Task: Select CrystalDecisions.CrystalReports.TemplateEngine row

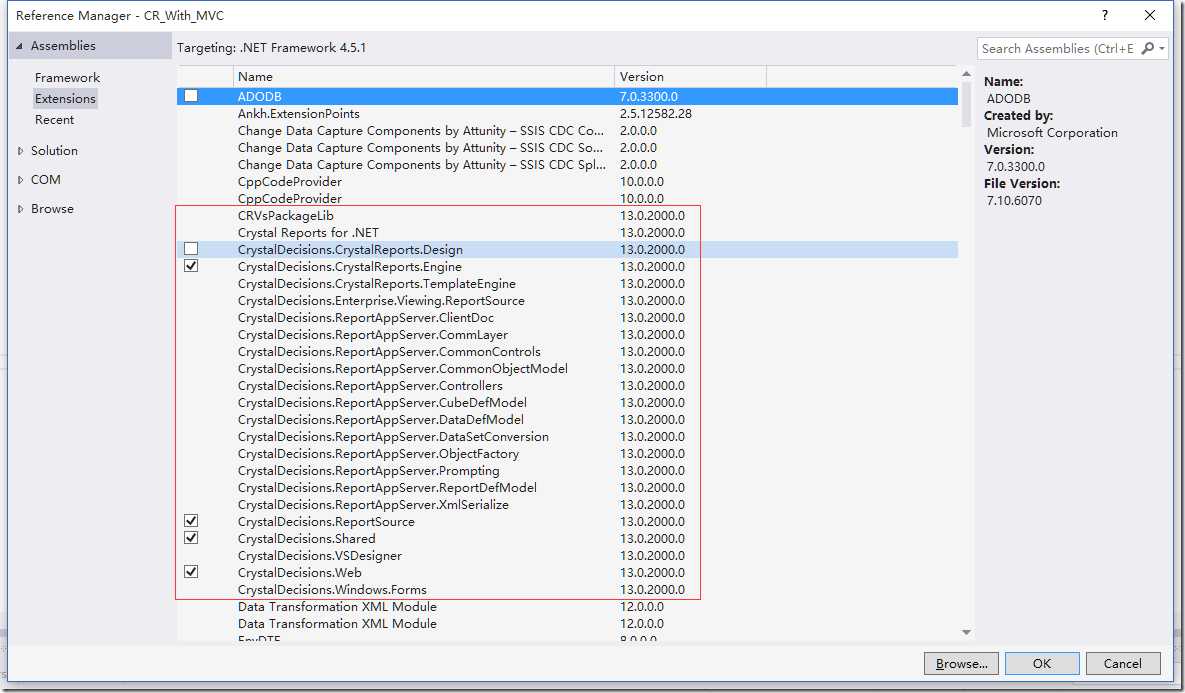Action: (568, 283)
